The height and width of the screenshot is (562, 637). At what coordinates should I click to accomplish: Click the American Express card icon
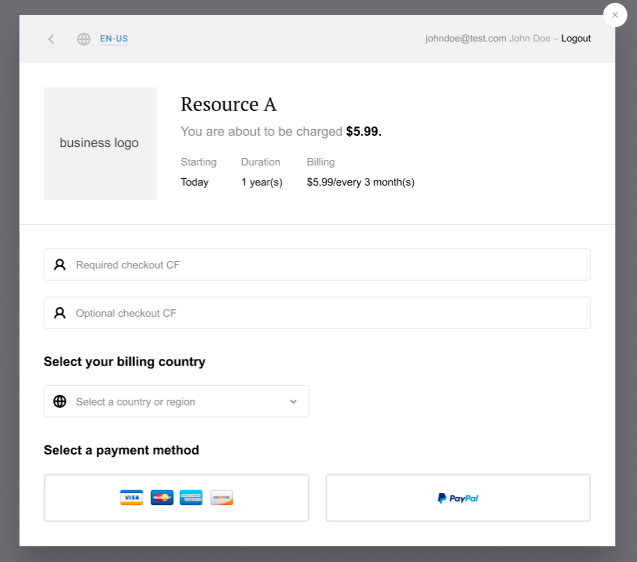pyautogui.click(x=191, y=497)
